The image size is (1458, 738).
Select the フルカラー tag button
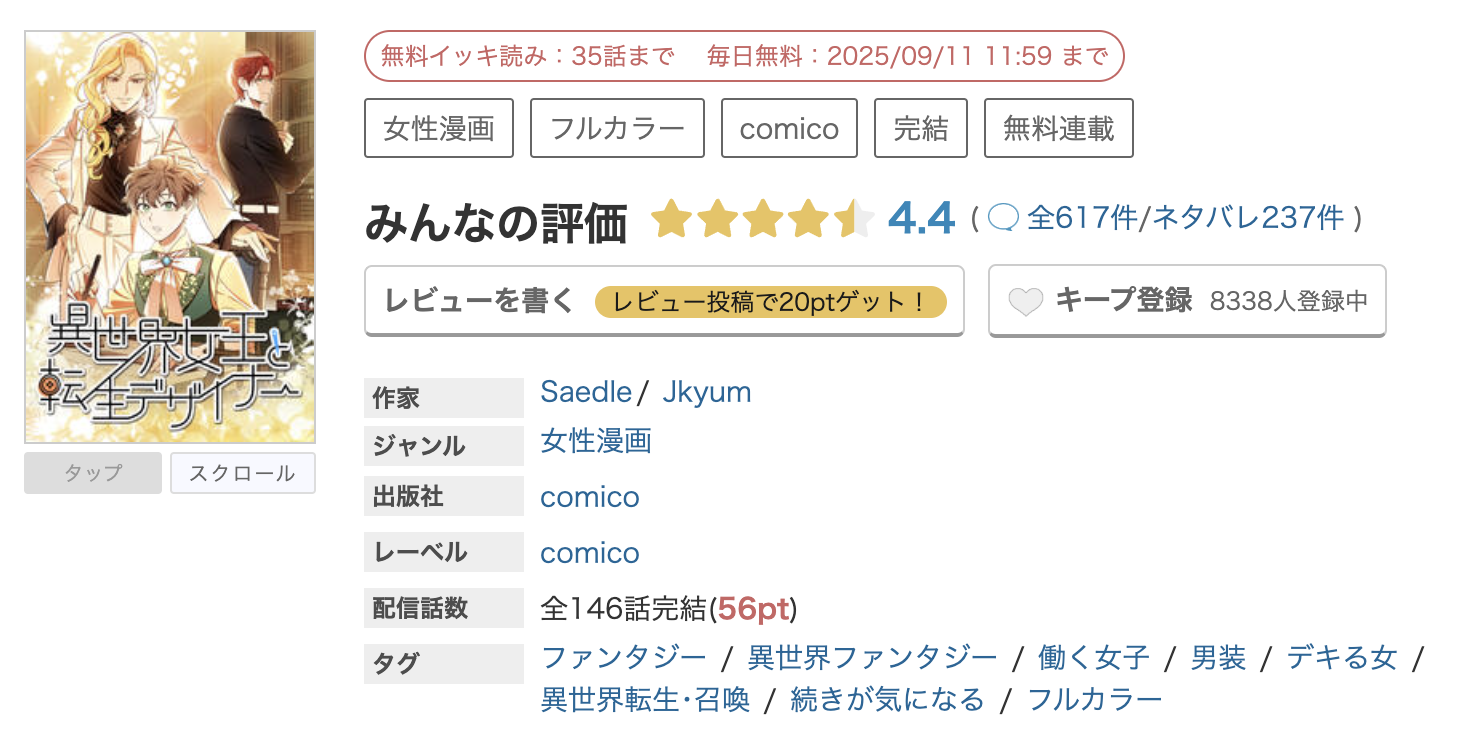pos(617,128)
